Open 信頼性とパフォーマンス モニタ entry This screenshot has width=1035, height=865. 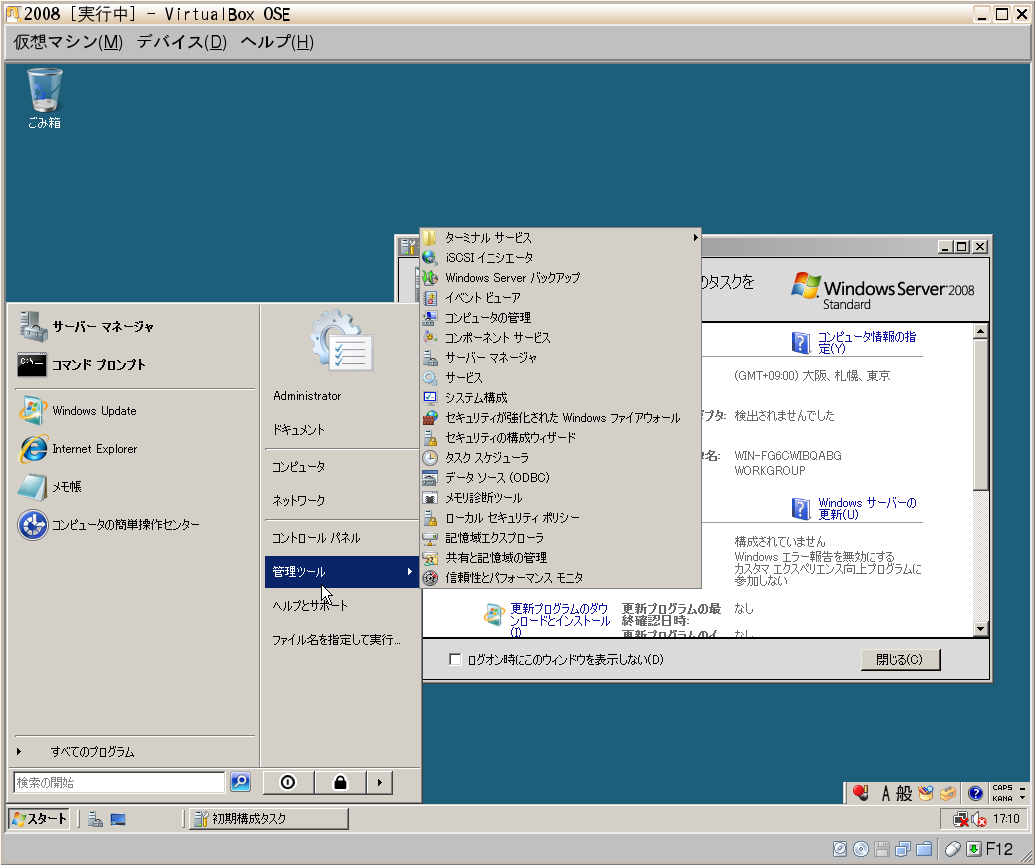click(560, 578)
